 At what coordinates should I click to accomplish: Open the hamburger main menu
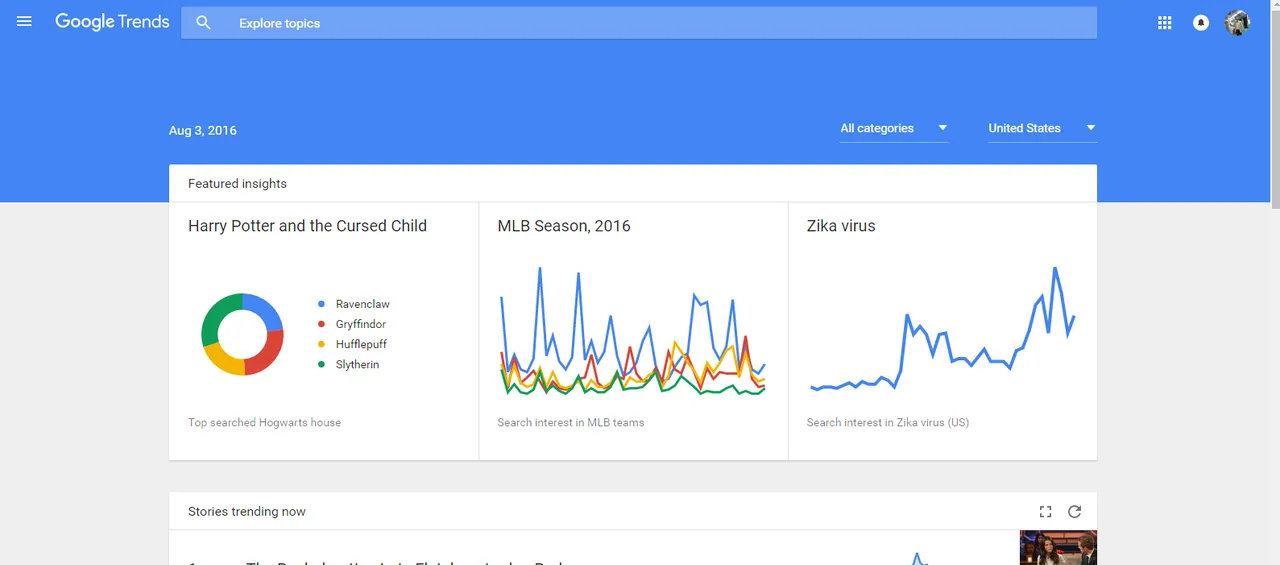(x=25, y=22)
